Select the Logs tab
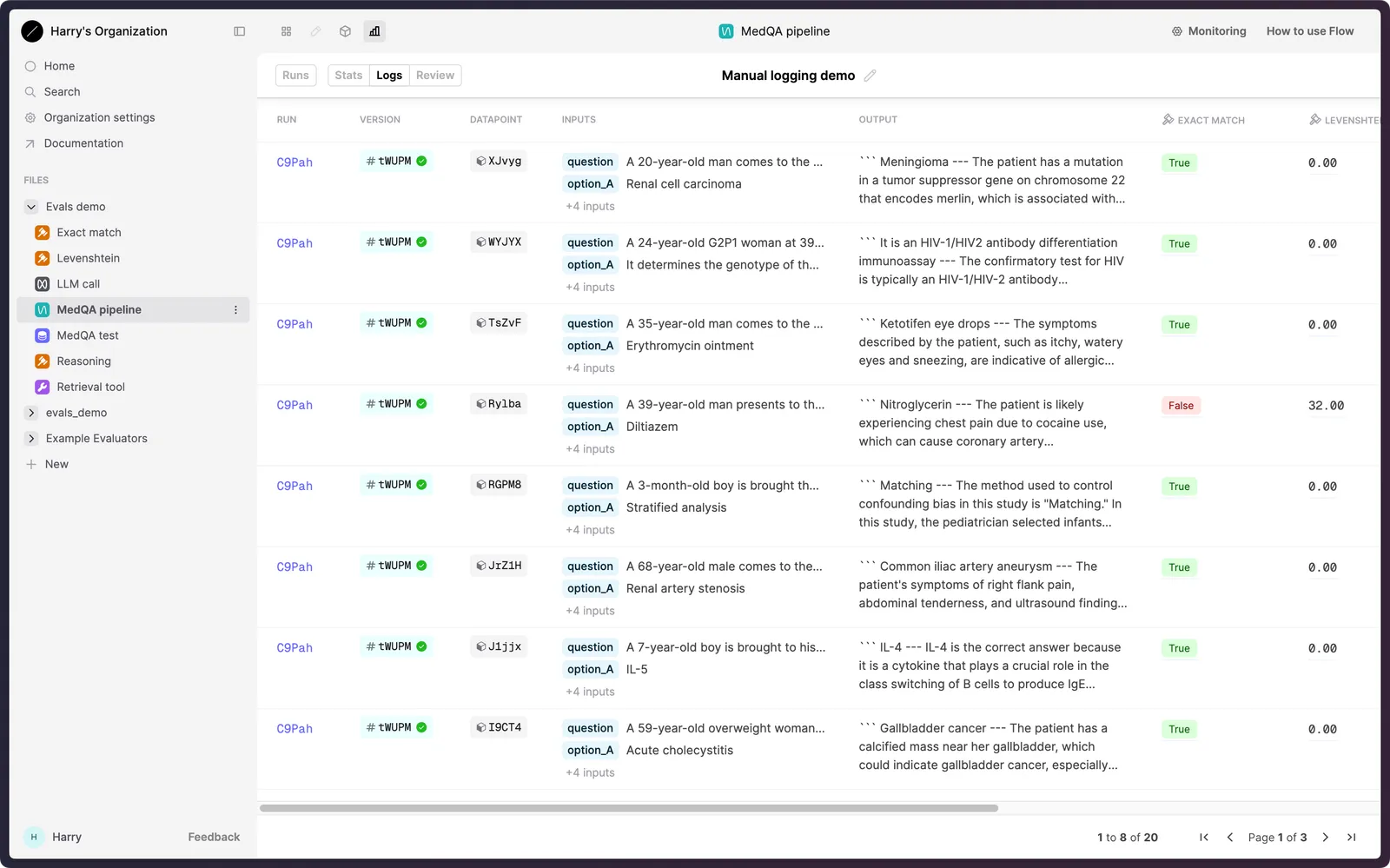This screenshot has width=1390, height=868. point(389,76)
